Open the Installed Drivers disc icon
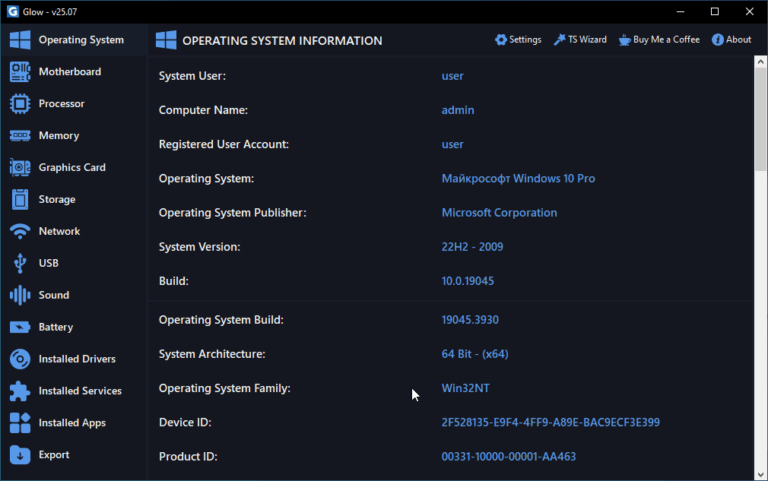This screenshot has width=768, height=481. tap(20, 359)
